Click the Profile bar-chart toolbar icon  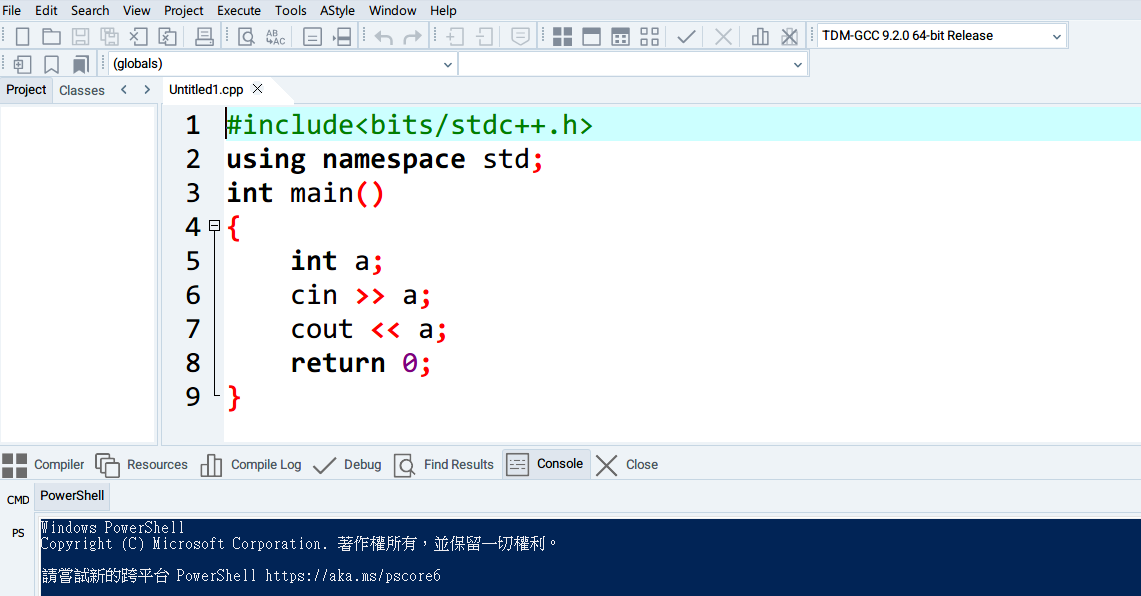[760, 37]
